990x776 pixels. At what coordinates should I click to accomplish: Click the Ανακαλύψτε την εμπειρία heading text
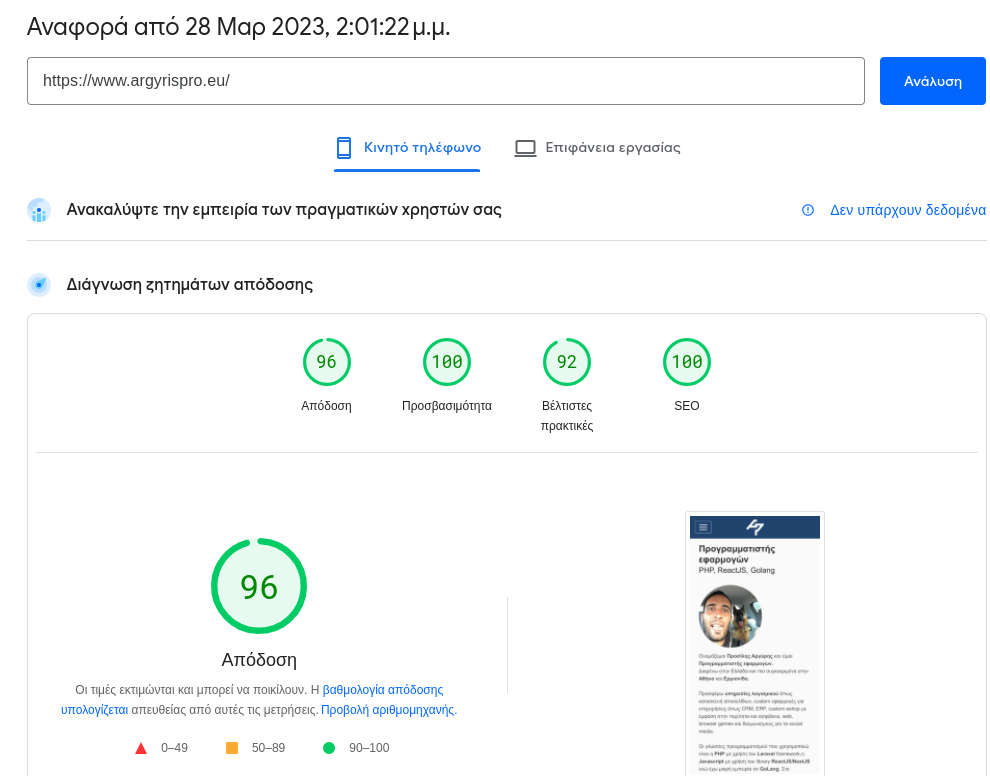point(284,210)
